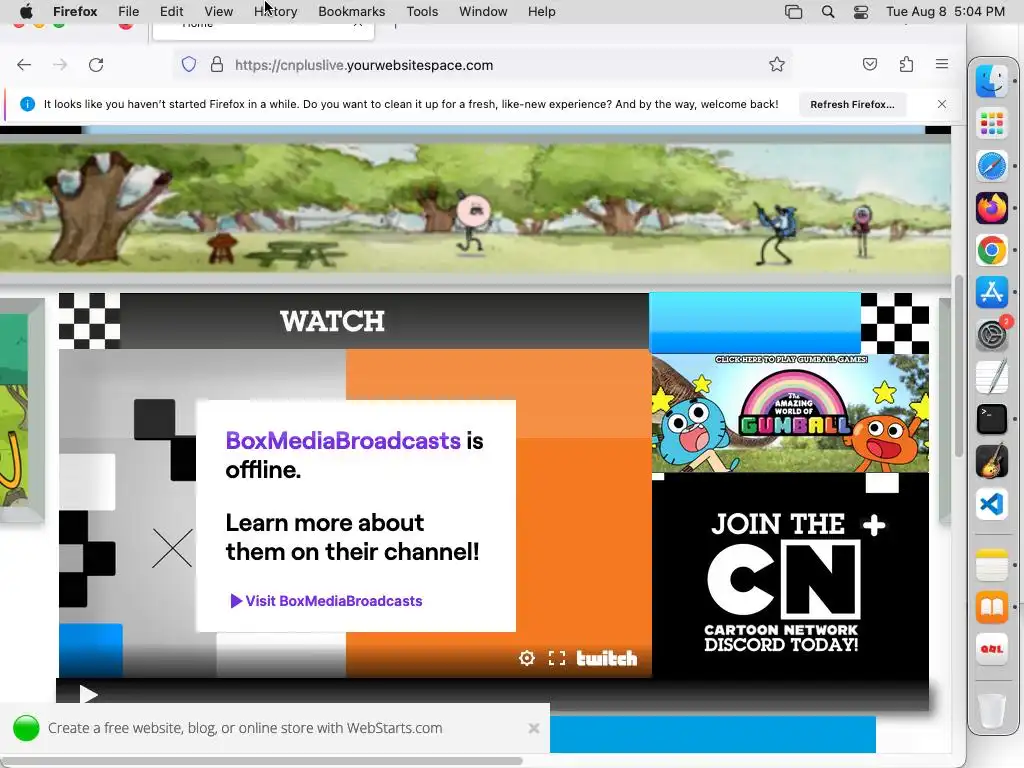Toggle Twitch player fullscreen
1024x768 pixels.
click(x=556, y=658)
